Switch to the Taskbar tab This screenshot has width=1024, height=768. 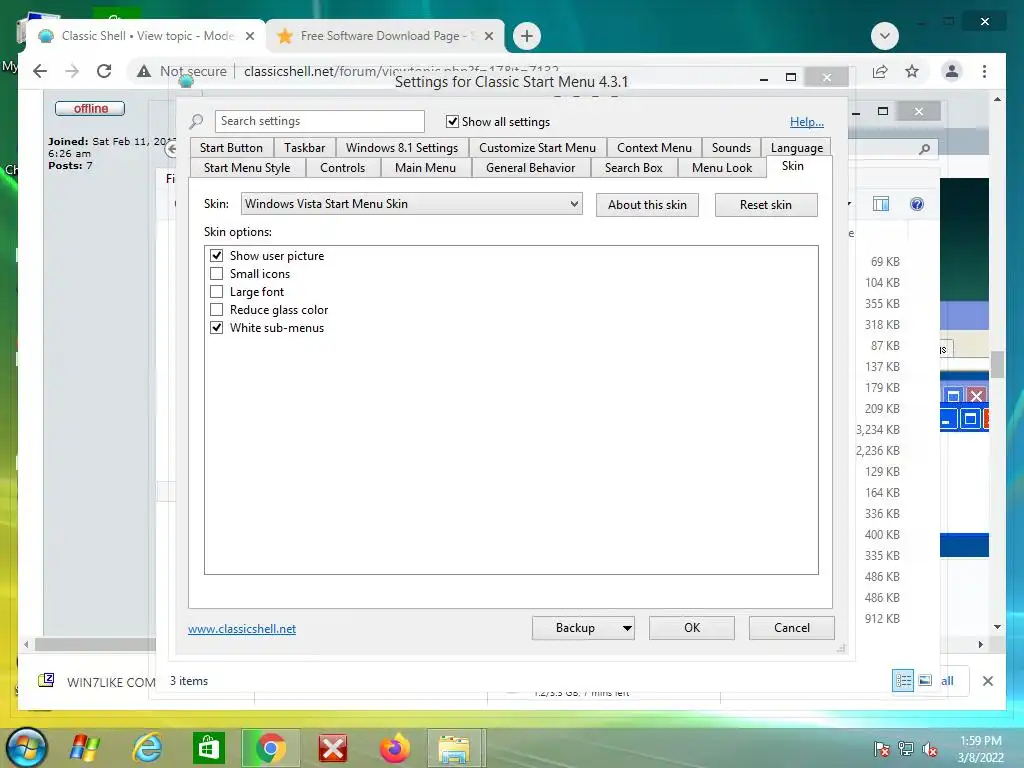304,148
